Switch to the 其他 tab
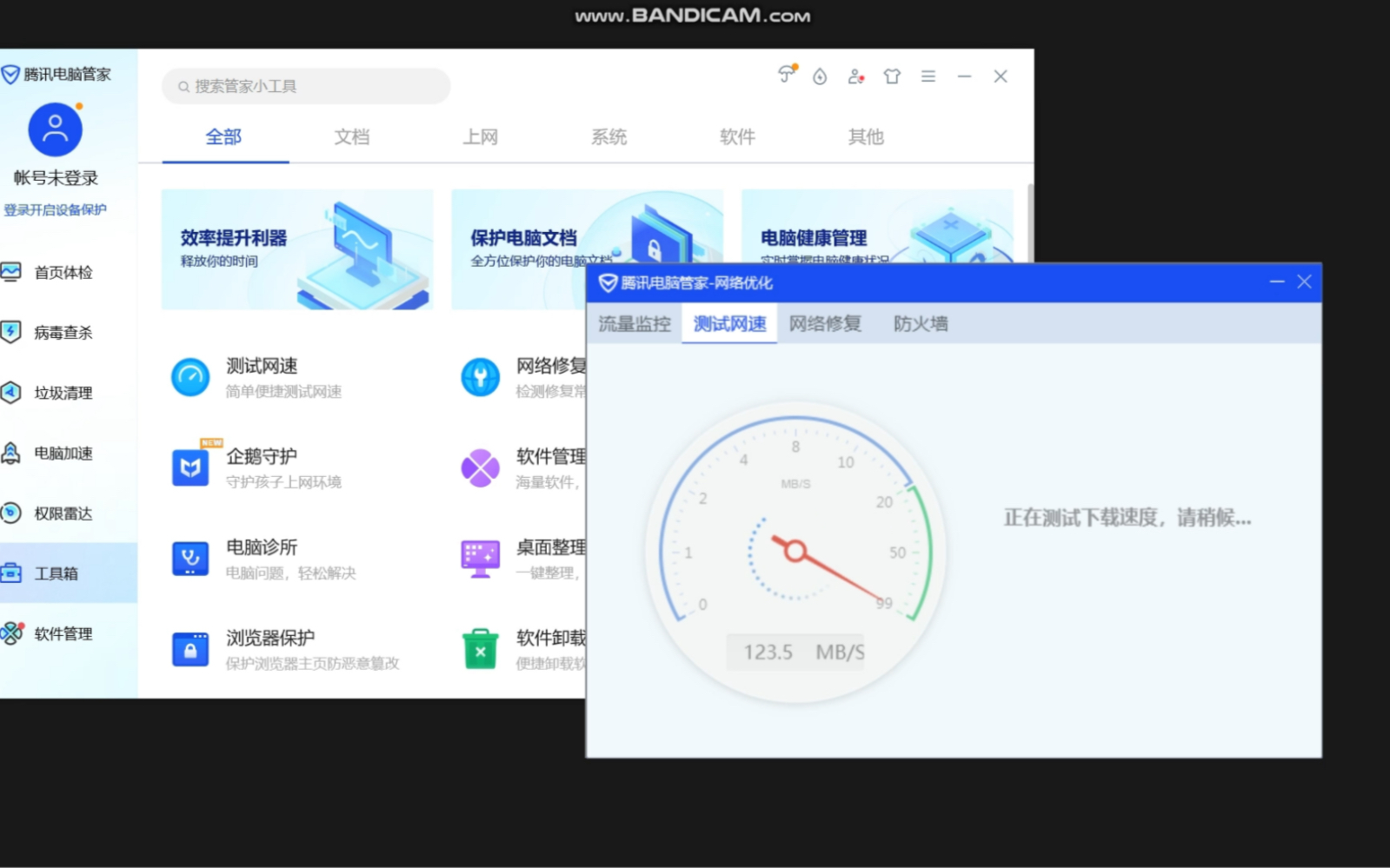1390x868 pixels. click(866, 137)
